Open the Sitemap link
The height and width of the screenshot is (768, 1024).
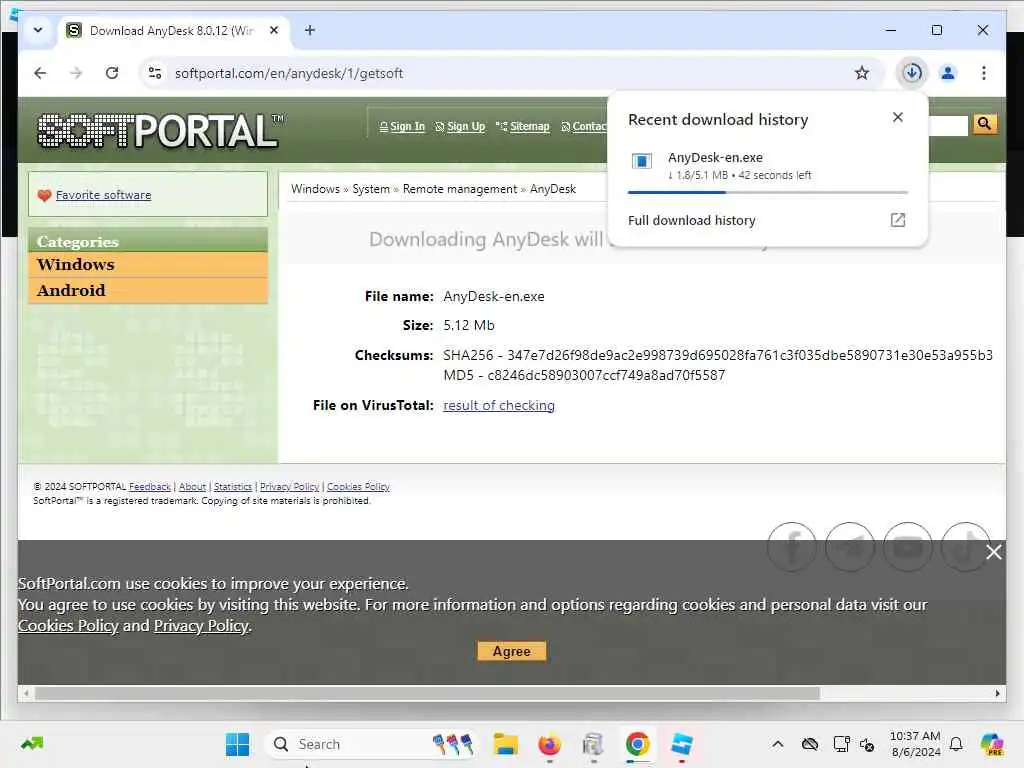[x=530, y=127]
